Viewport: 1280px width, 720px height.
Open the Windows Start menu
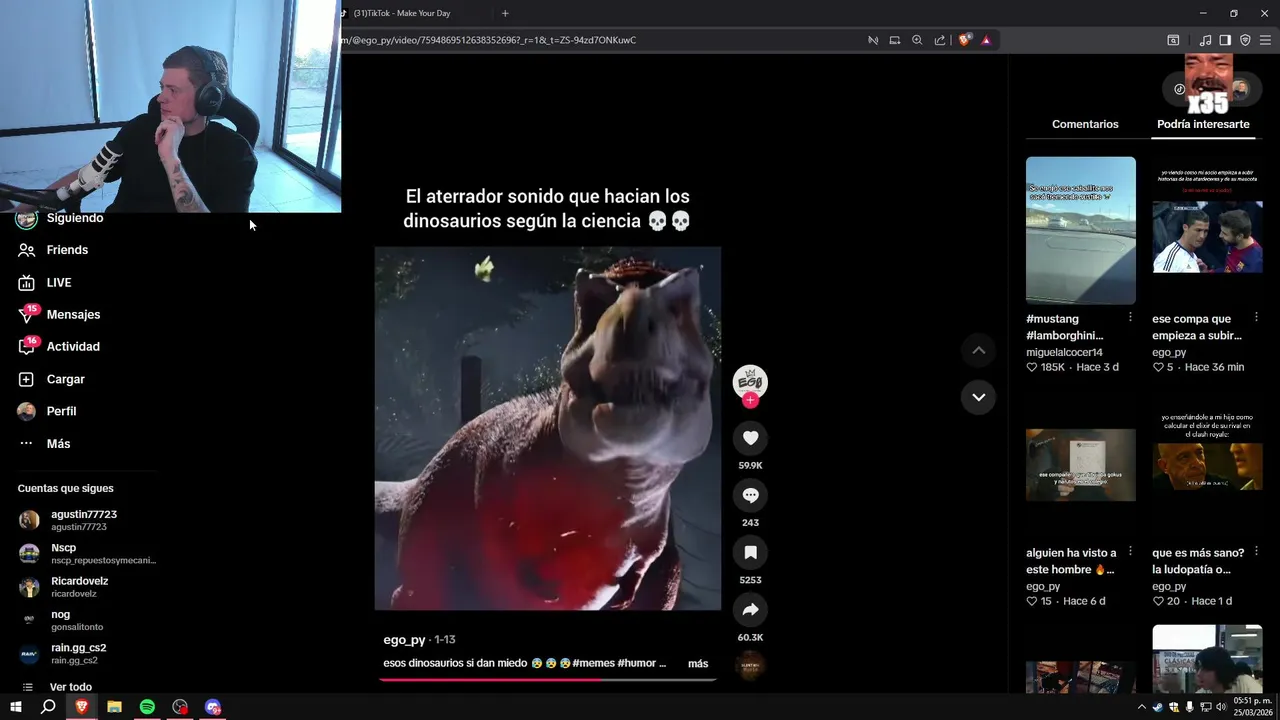(15, 707)
